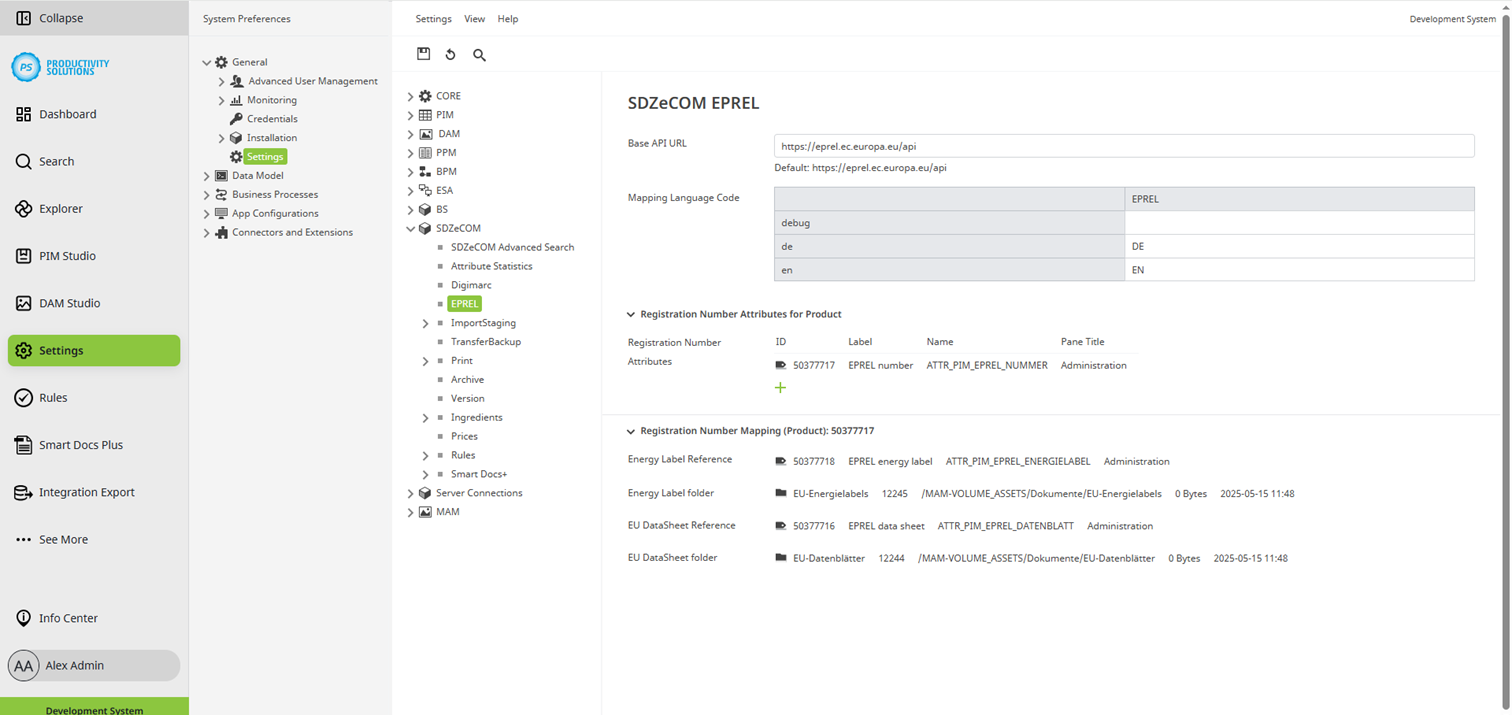The image size is (1512, 715).
Task: Click the Rules icon in the sidebar
Action: click(x=24, y=397)
